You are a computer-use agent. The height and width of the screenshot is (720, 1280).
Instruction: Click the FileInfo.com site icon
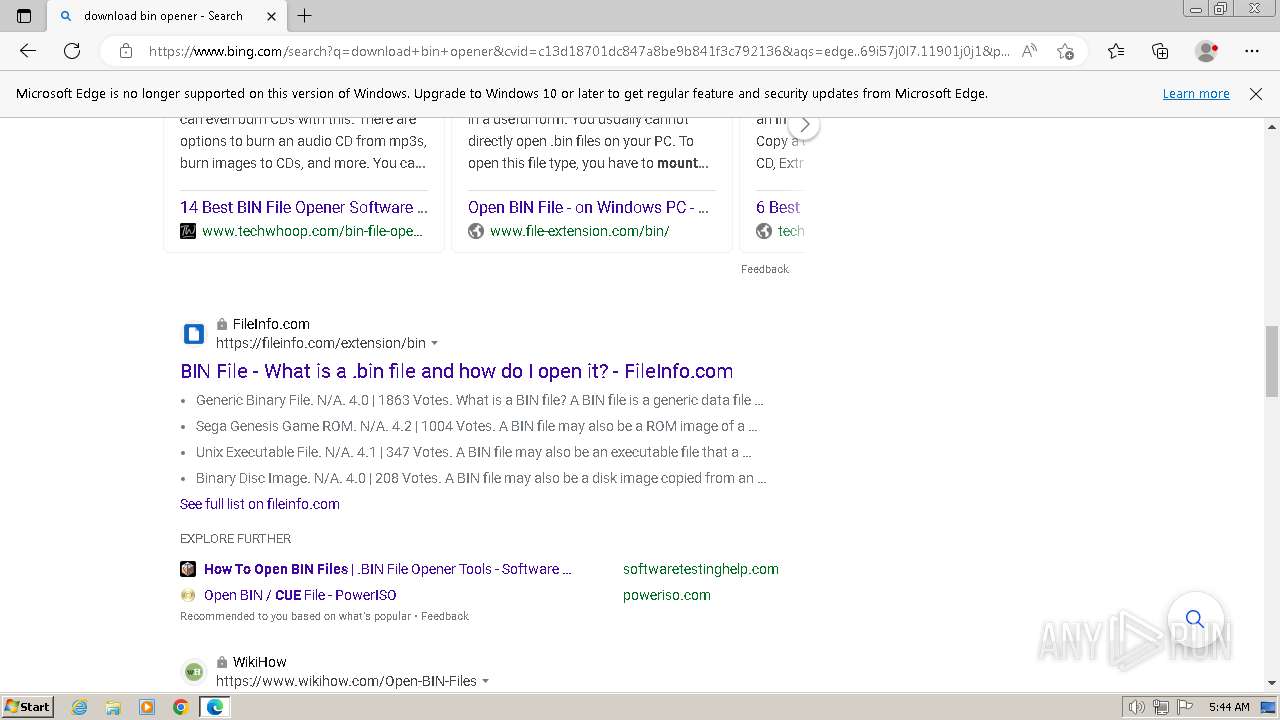194,333
